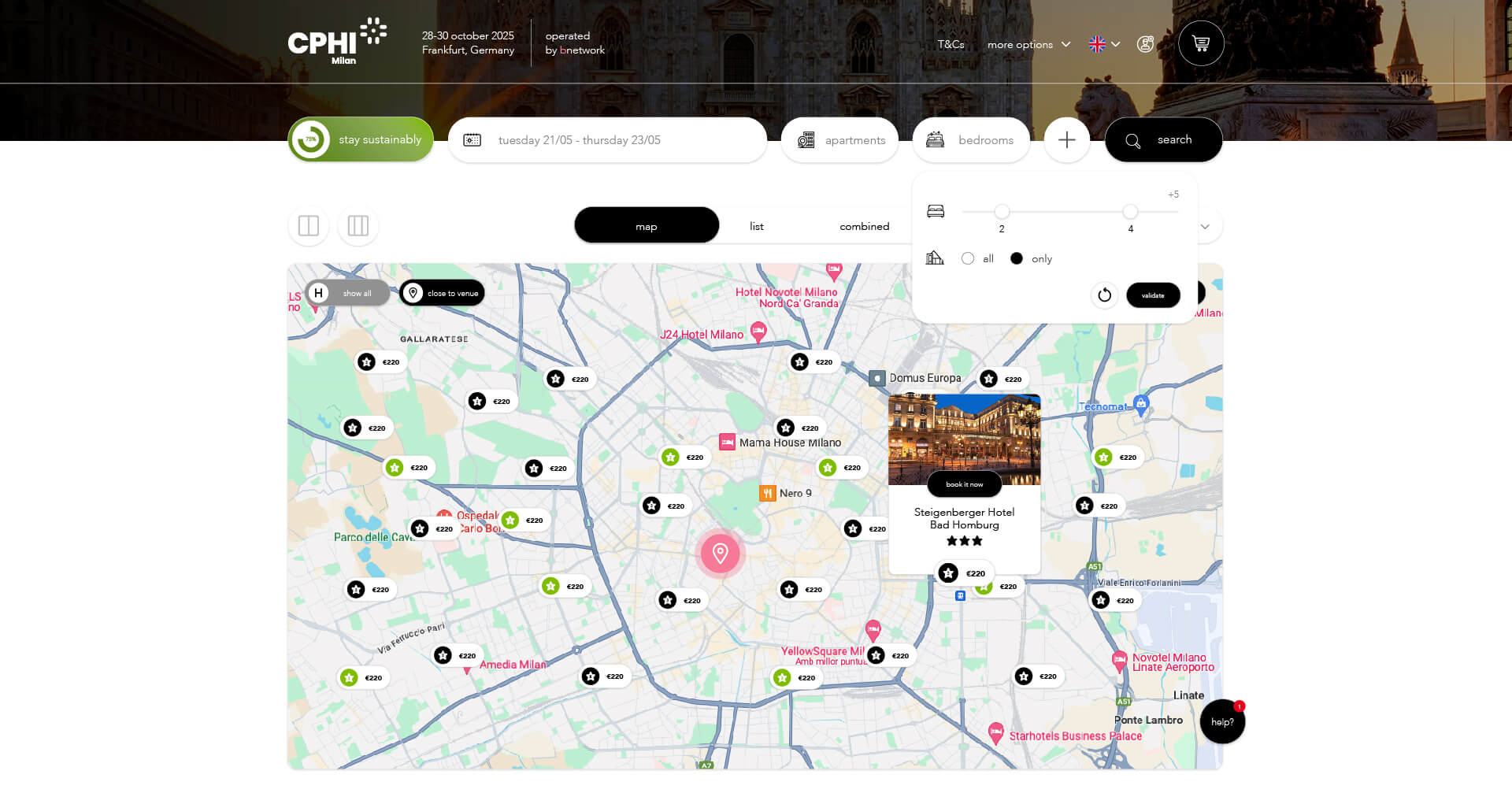Select the J24 Hotel Milano map pin
This screenshot has width=1512, height=793.
tap(758, 332)
